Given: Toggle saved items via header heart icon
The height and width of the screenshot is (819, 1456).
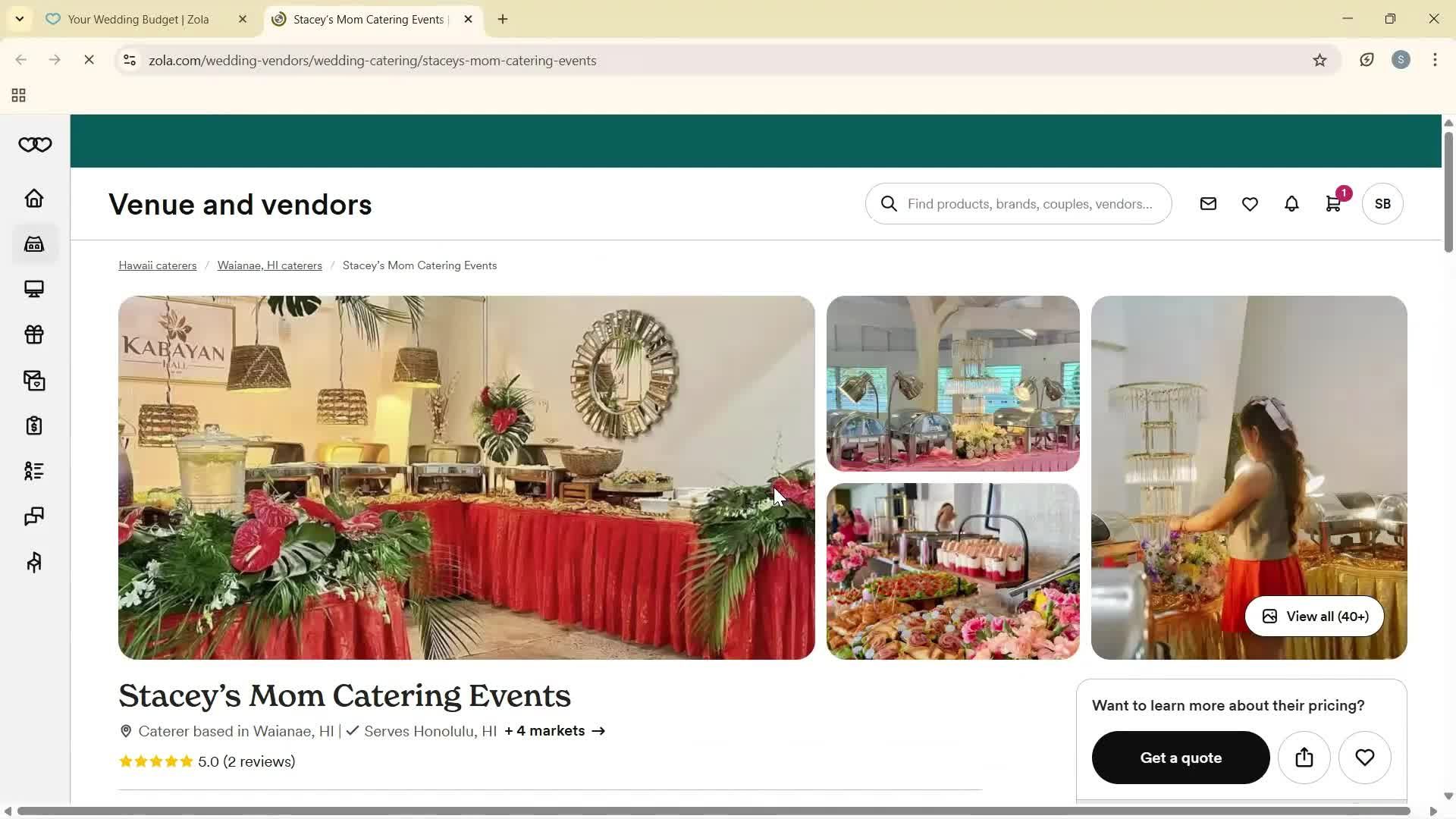Looking at the screenshot, I should point(1250,203).
